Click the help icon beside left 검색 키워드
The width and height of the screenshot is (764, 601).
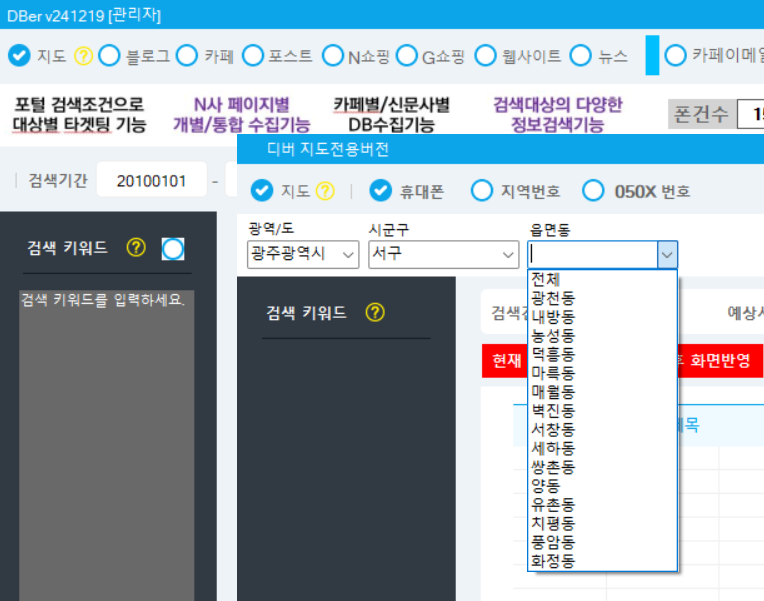pos(136,248)
